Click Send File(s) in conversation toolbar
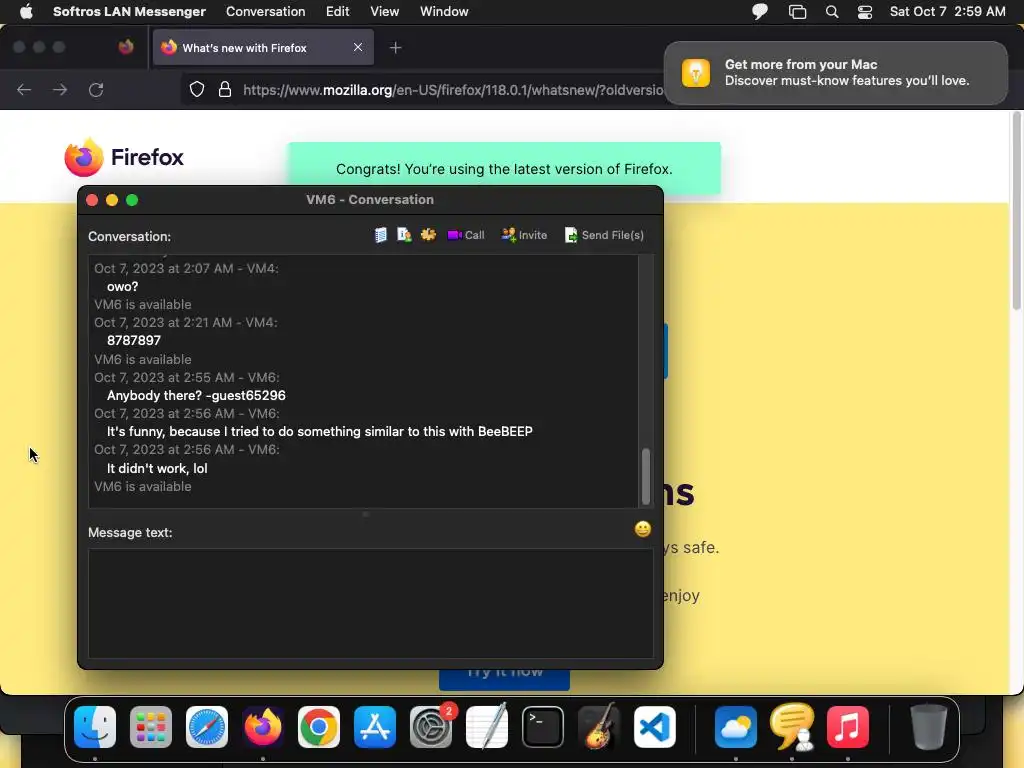This screenshot has height=768, width=1024. click(604, 235)
